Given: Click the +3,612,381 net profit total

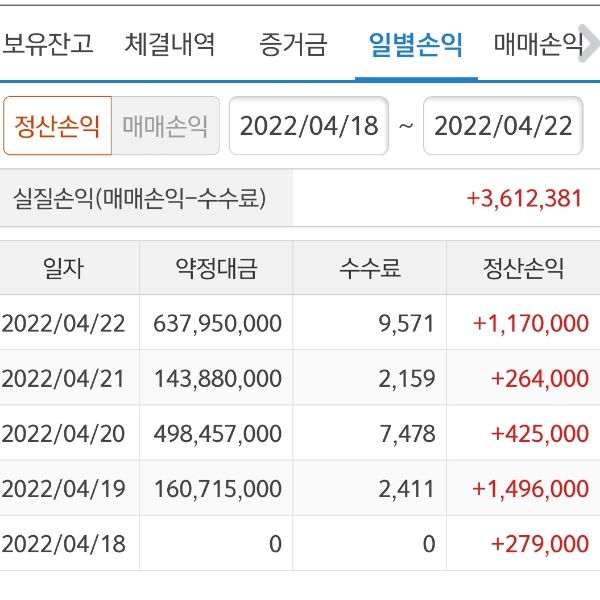Looking at the screenshot, I should pyautogui.click(x=524, y=197).
